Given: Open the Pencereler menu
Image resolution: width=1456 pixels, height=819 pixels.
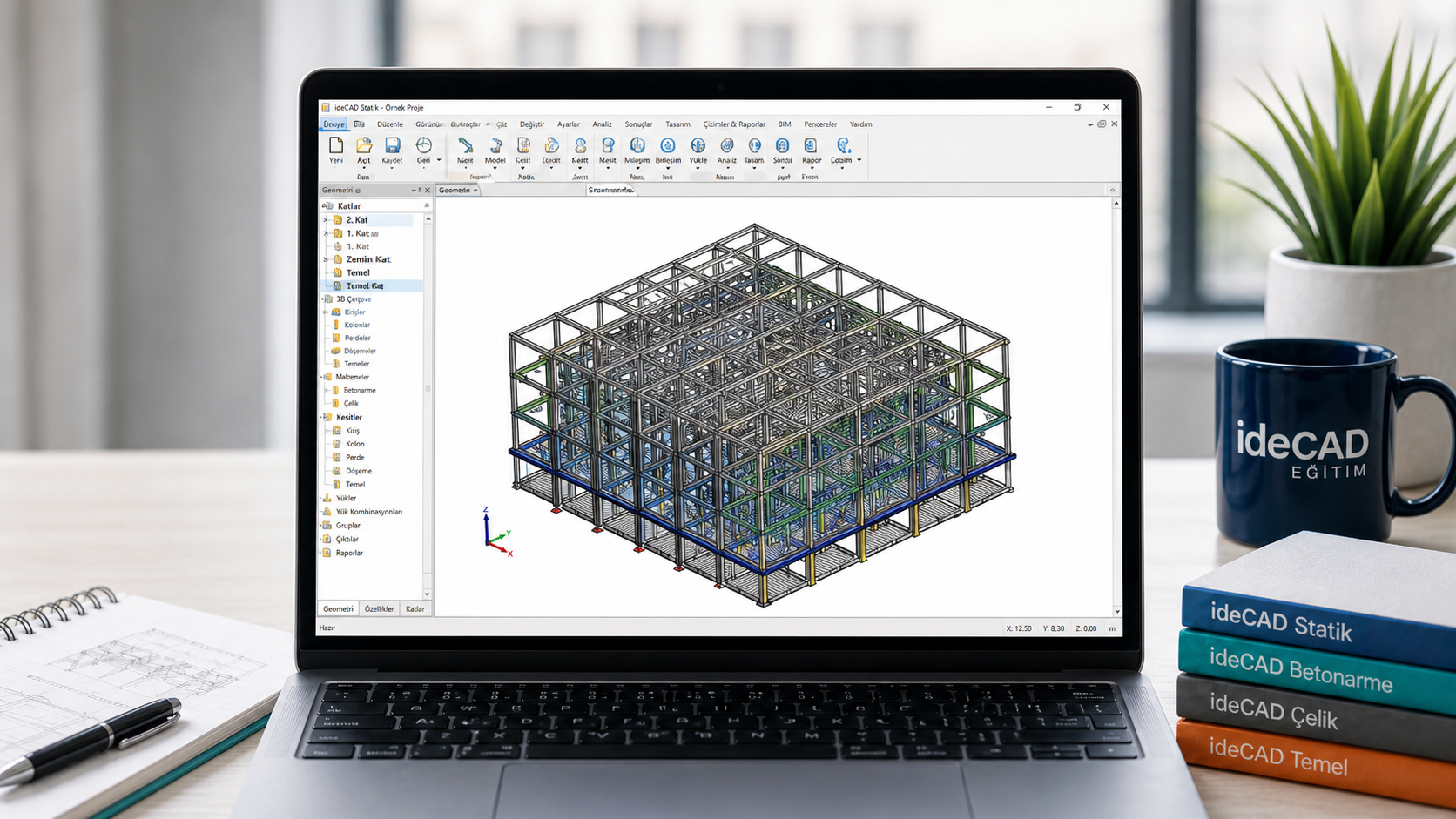Looking at the screenshot, I should 820,124.
